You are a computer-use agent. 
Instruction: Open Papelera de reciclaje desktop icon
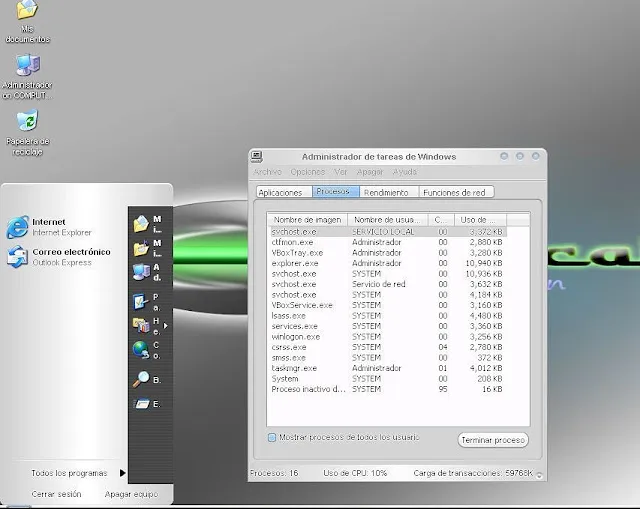point(27,132)
